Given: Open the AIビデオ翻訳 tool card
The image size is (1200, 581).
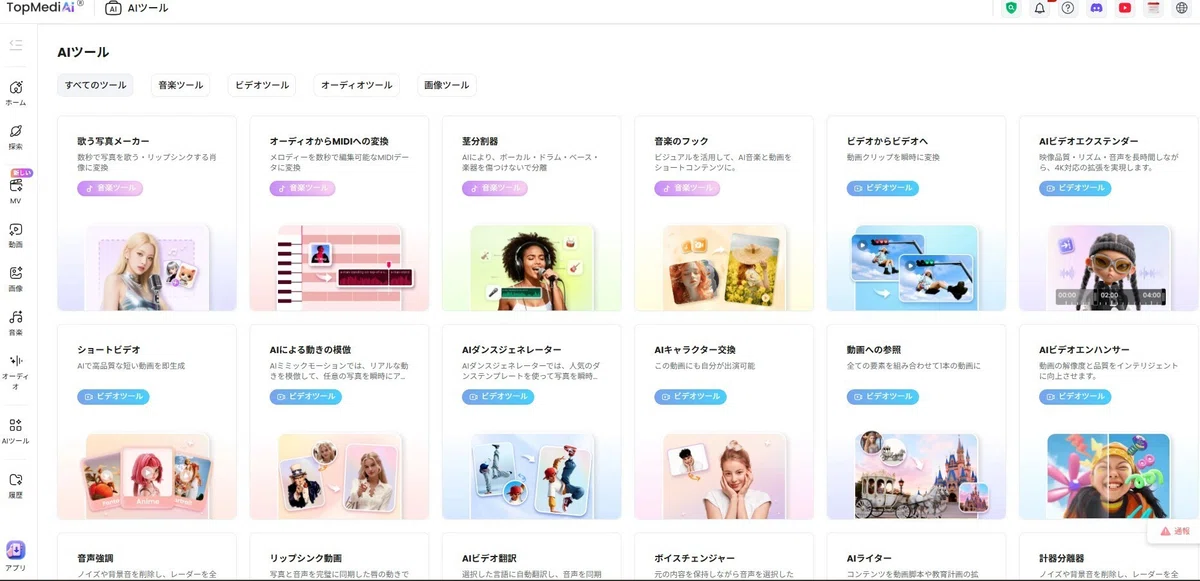Looking at the screenshot, I should [x=531, y=557].
